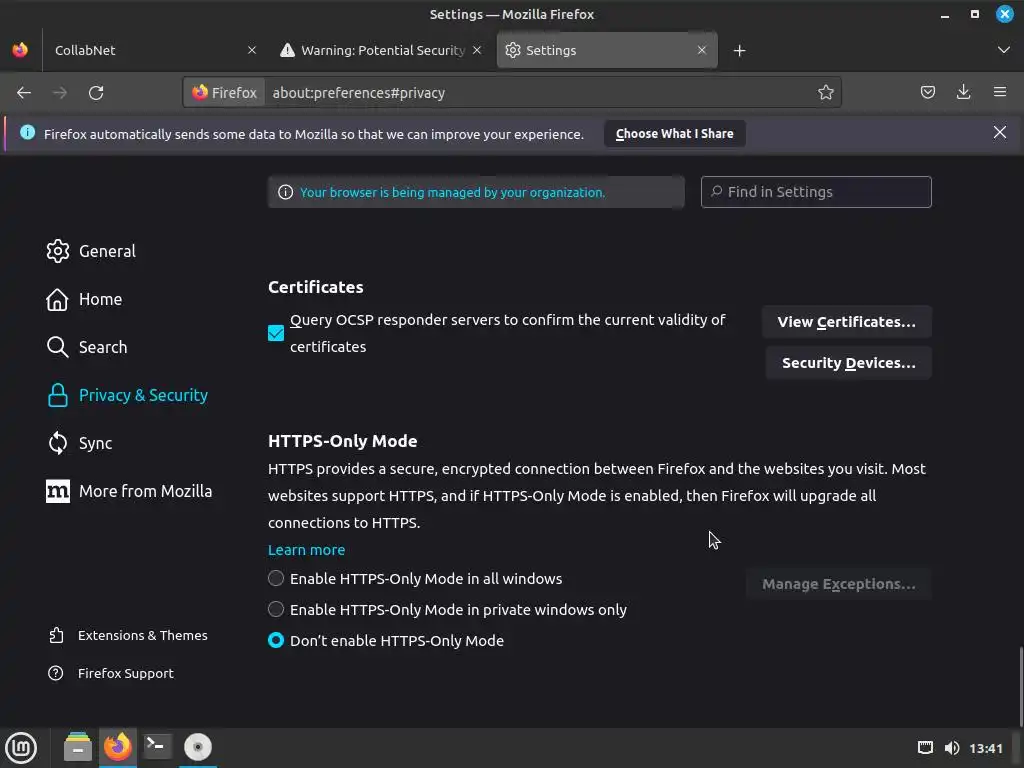
Task: Bookmark this page with the star icon
Action: [x=825, y=93]
